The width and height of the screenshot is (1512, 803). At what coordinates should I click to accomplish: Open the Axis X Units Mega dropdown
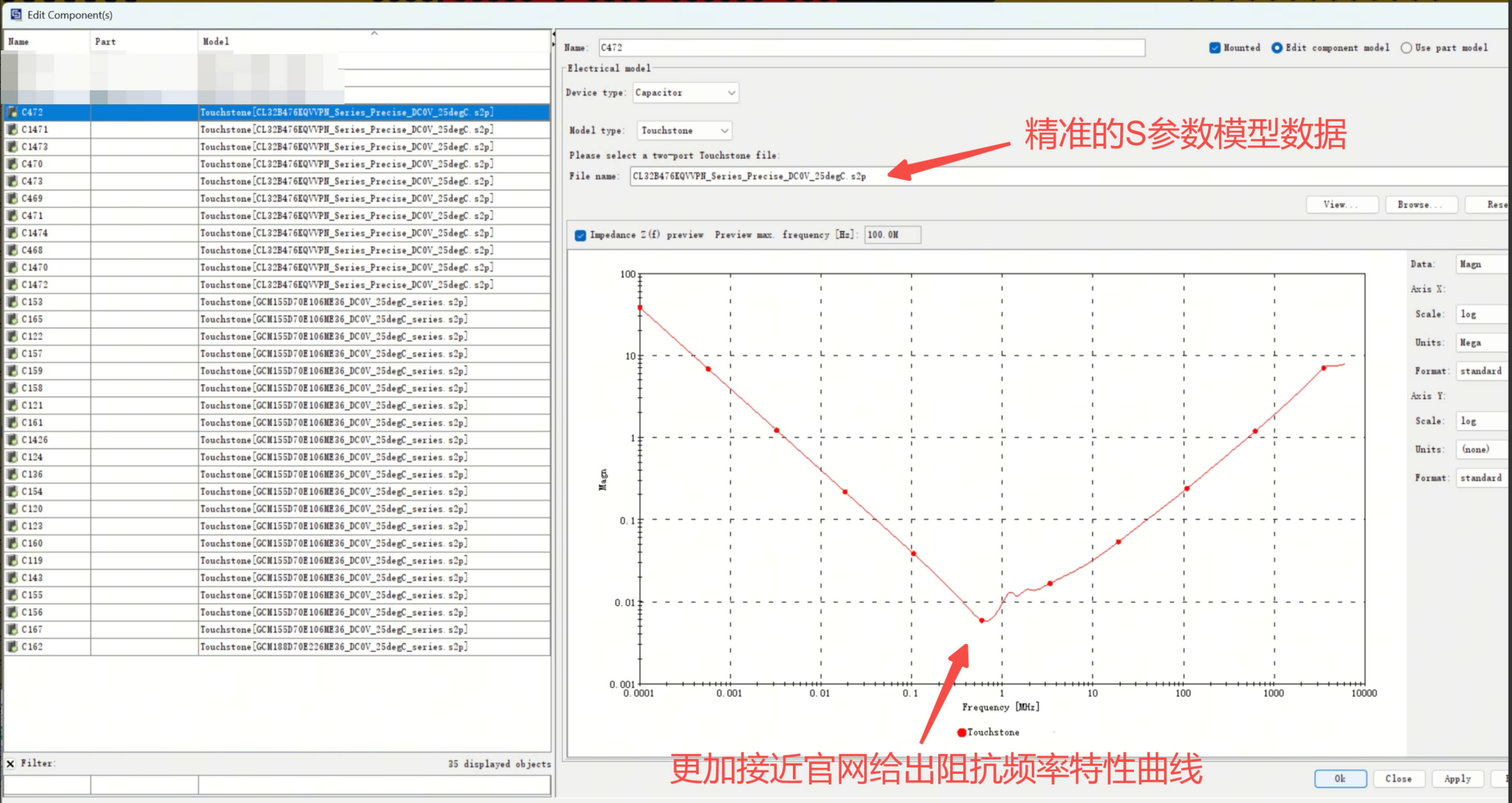1482,343
